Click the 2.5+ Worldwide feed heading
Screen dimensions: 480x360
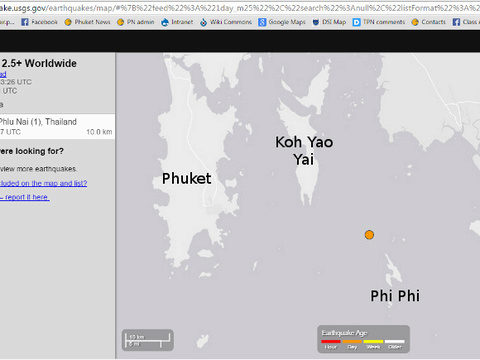(x=39, y=63)
